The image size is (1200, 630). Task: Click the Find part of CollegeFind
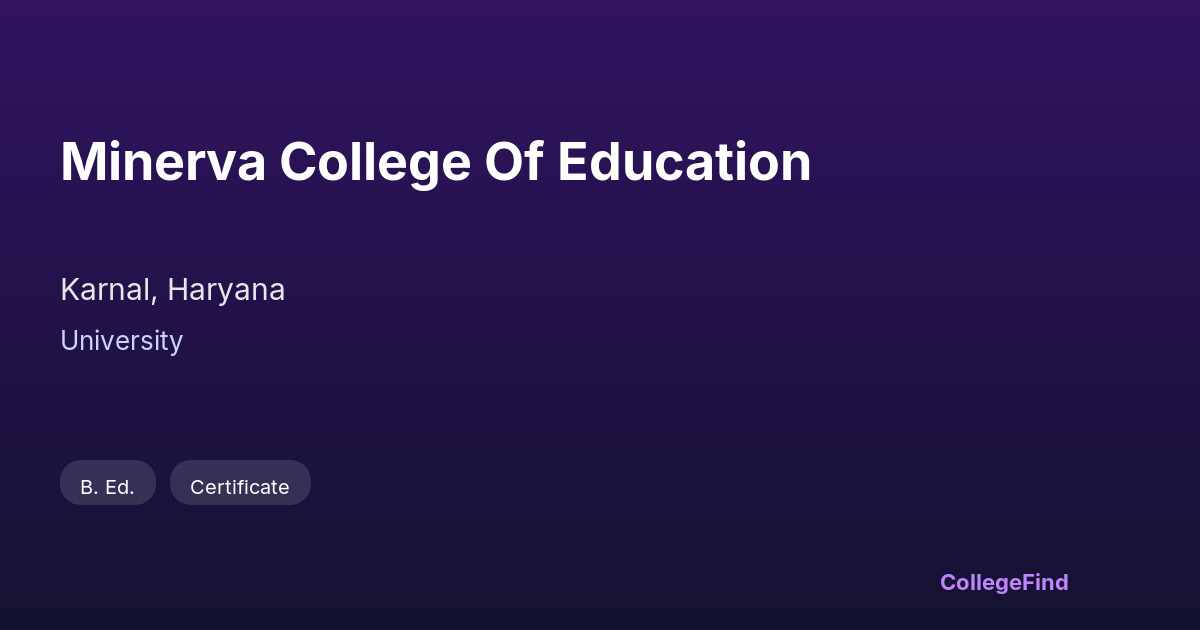(x=1045, y=582)
